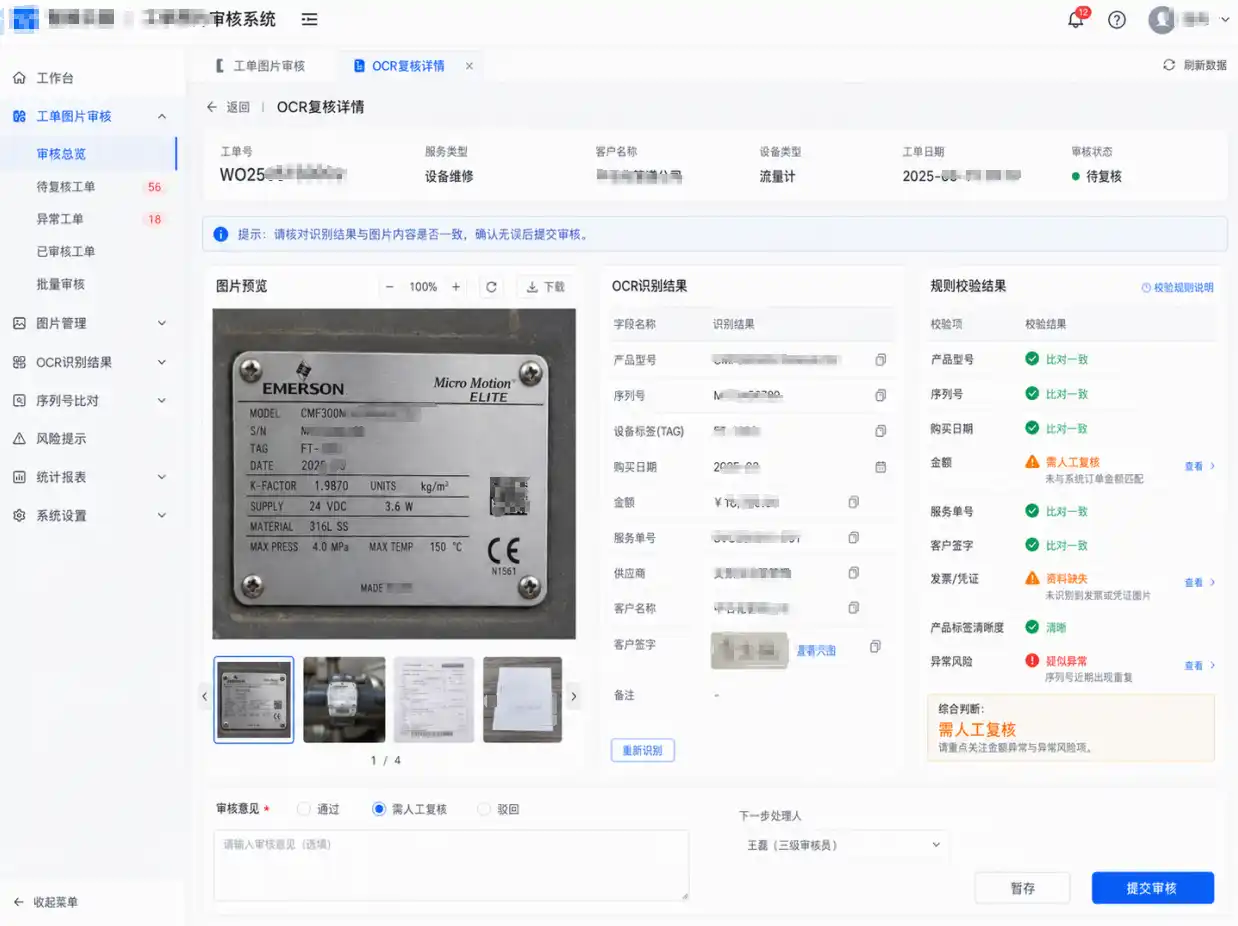Image resolution: width=1238 pixels, height=926 pixels.
Task: Copy the 金额 value
Action: pyautogui.click(x=853, y=502)
